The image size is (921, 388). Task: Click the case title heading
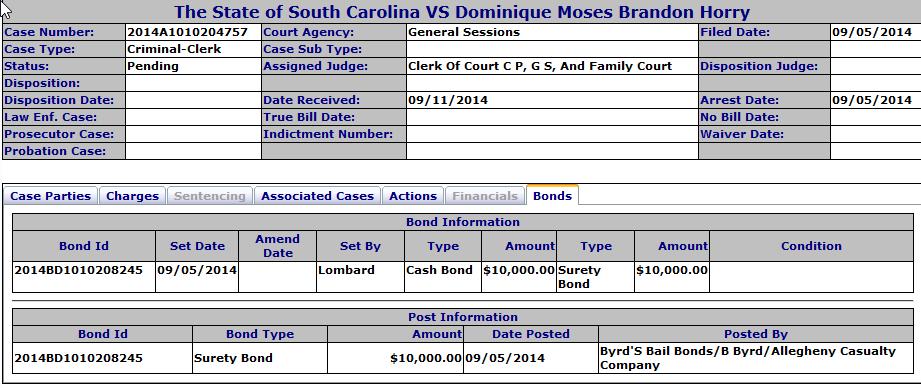462,12
